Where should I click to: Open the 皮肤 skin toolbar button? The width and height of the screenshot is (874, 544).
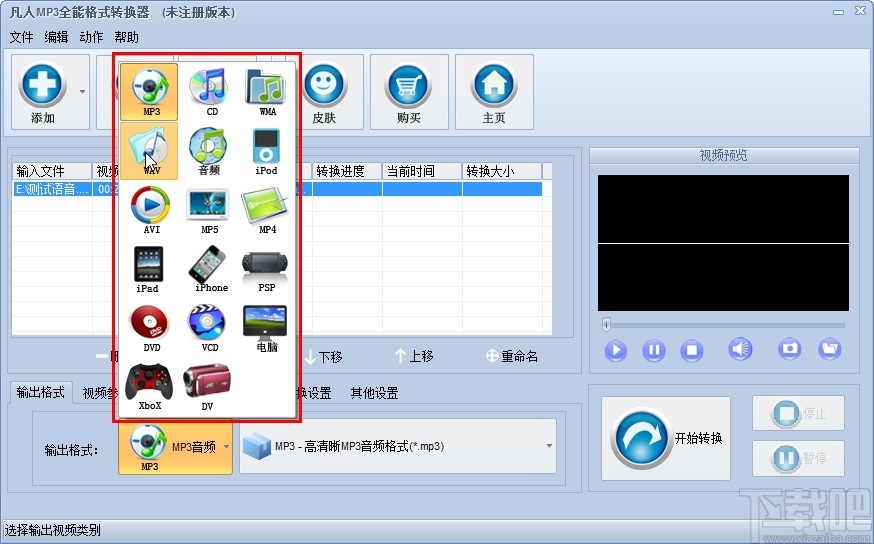tap(324, 93)
